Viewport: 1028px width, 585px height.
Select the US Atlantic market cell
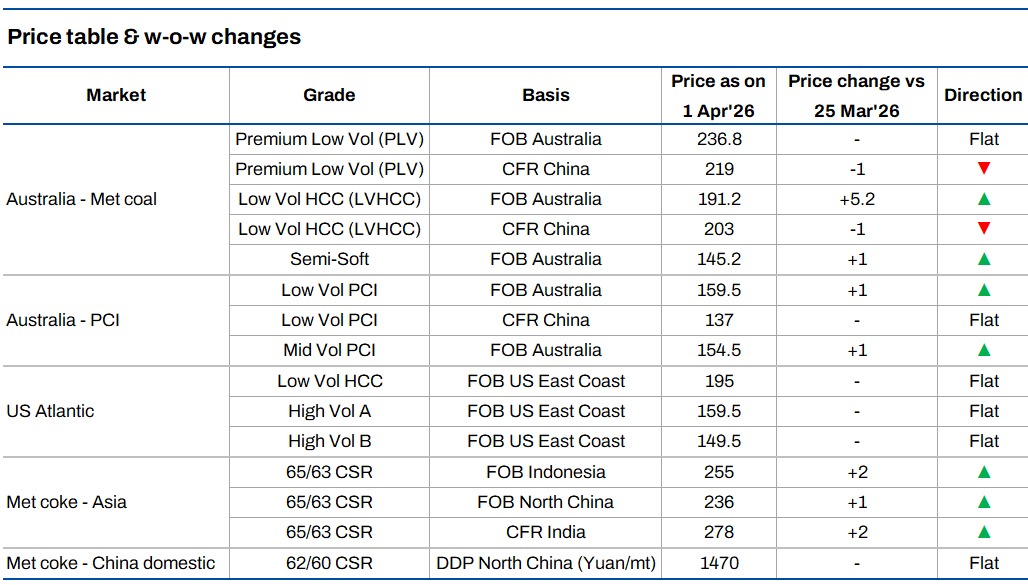click(50, 411)
